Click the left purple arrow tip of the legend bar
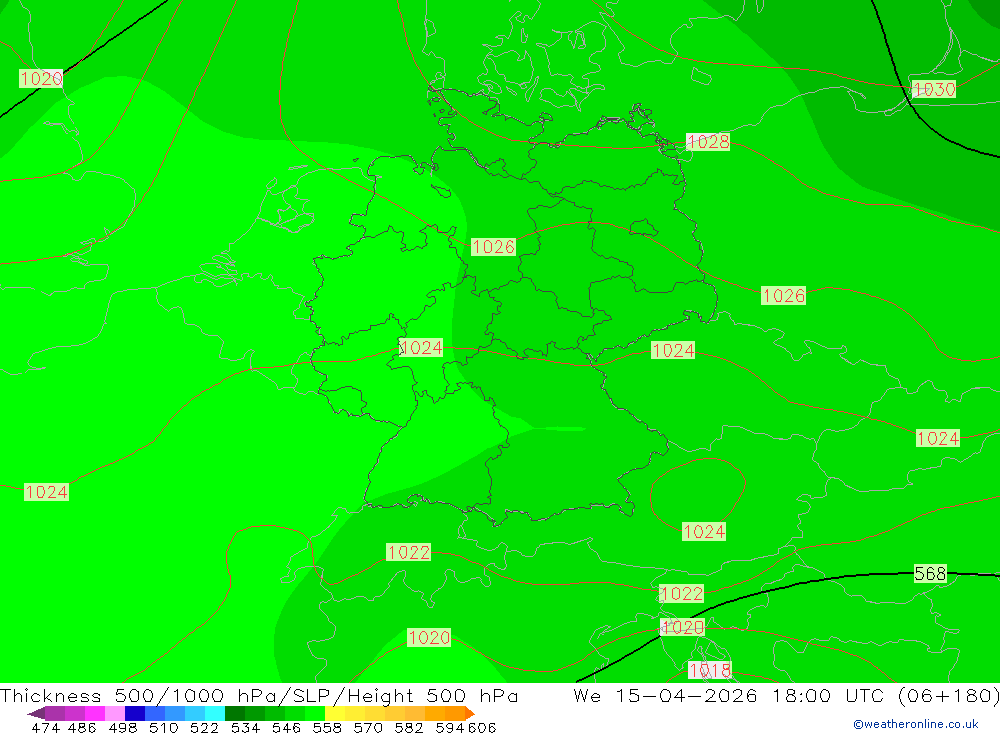This screenshot has height=733, width=1000. click(36, 713)
